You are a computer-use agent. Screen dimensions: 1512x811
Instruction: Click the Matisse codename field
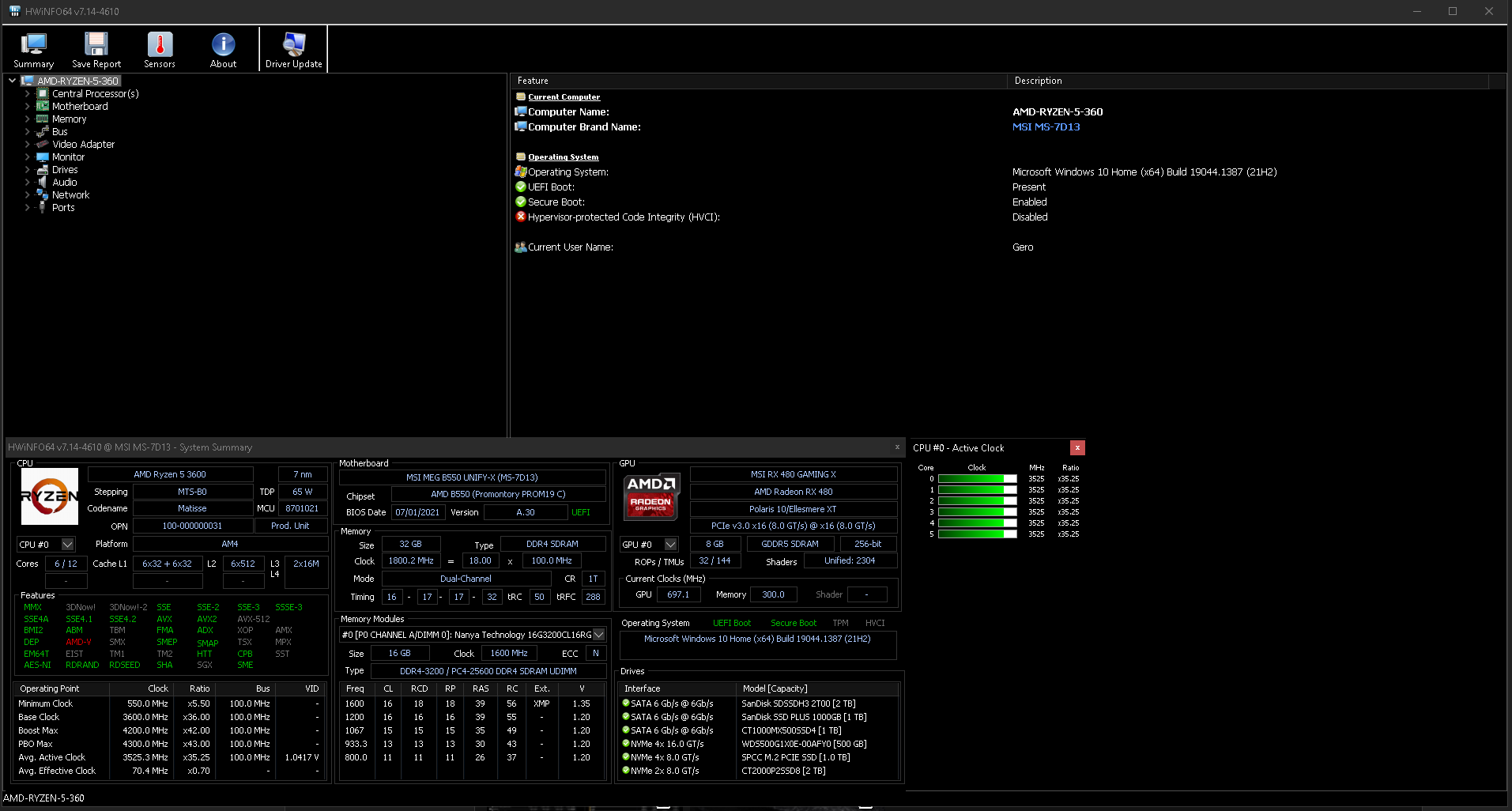pos(192,508)
